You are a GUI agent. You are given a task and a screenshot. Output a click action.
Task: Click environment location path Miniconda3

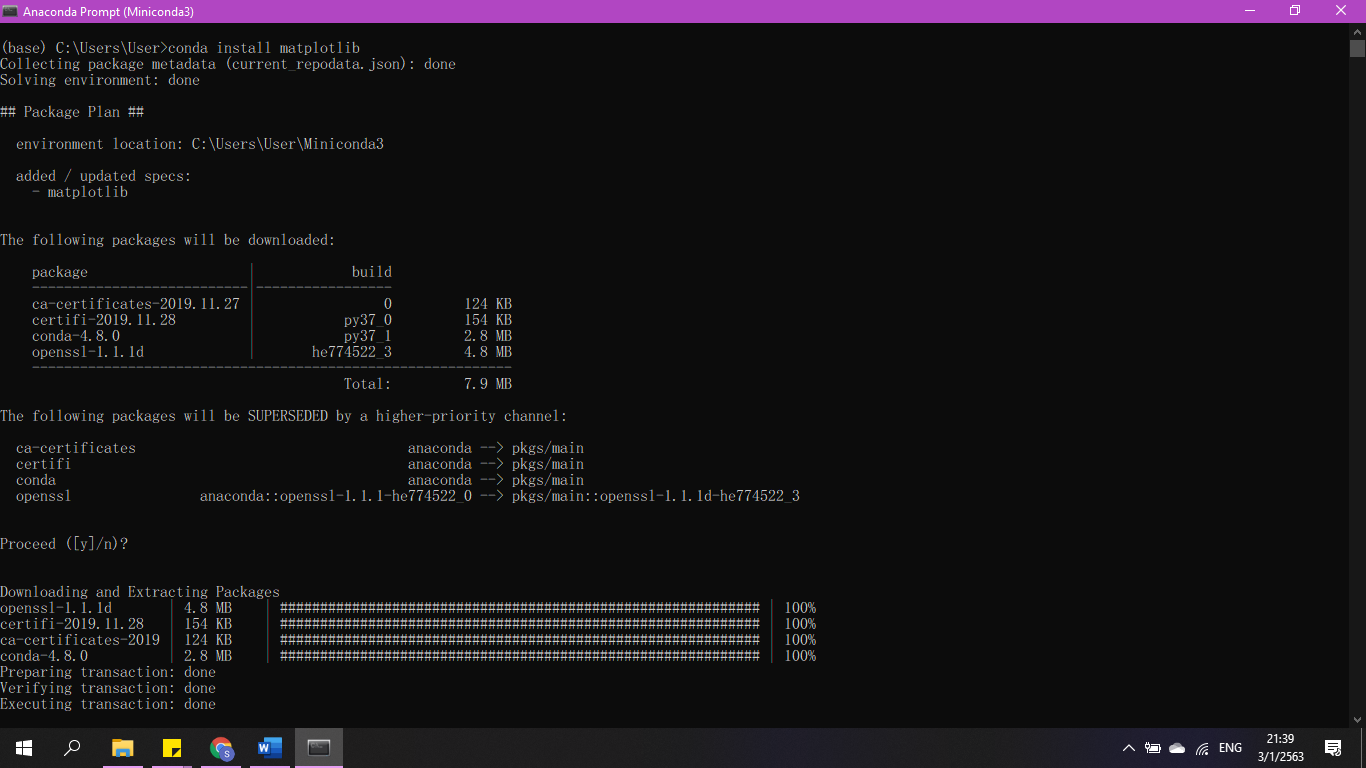(x=288, y=144)
